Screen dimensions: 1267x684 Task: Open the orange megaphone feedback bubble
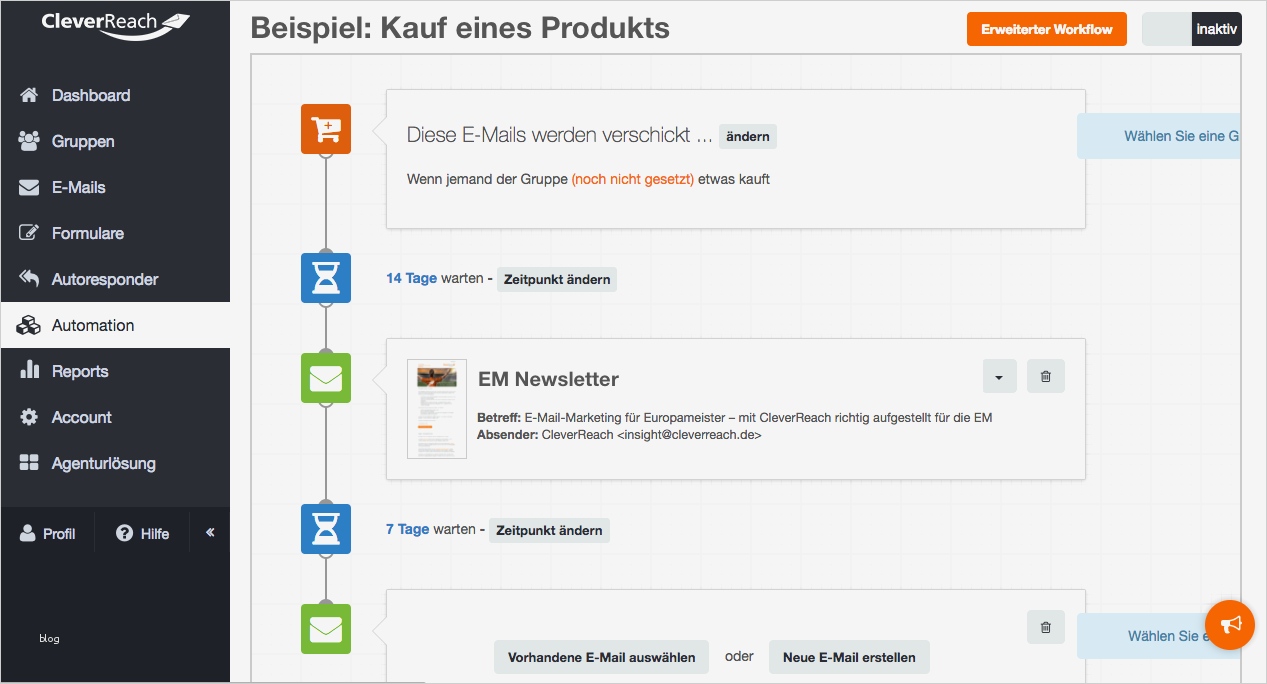coord(1230,625)
